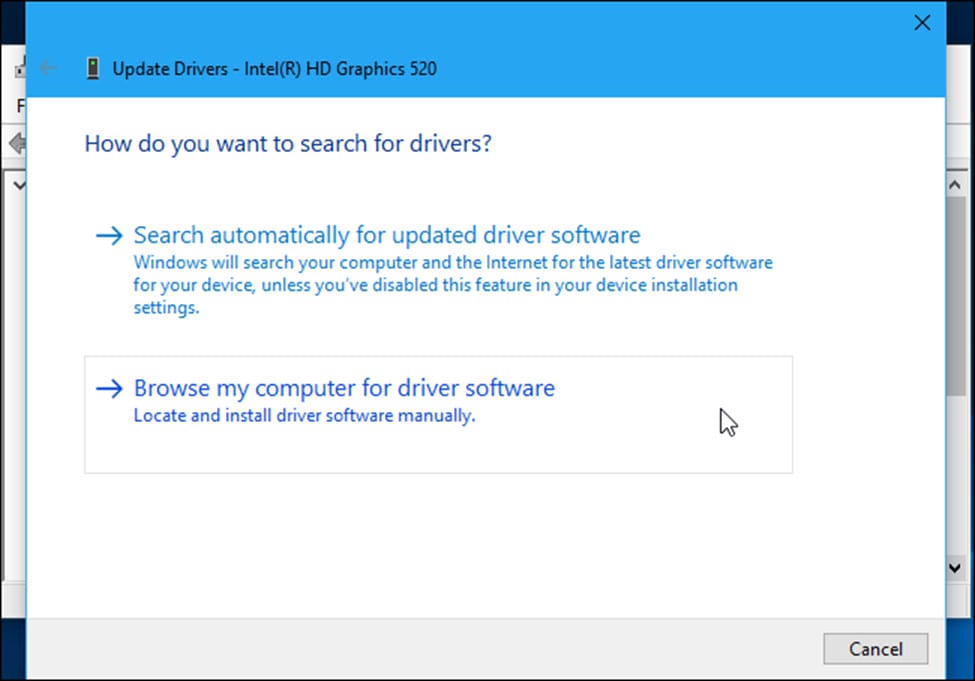Choose Search automatically for updated driver software
Viewport: 975px width, 681px height.
[386, 236]
